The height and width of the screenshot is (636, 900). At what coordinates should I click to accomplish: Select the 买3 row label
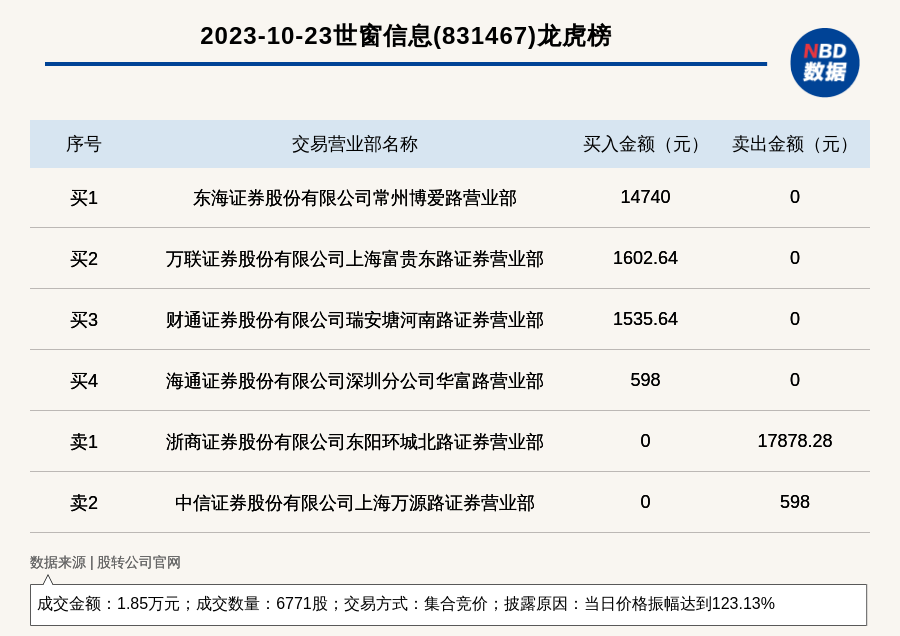(x=84, y=320)
